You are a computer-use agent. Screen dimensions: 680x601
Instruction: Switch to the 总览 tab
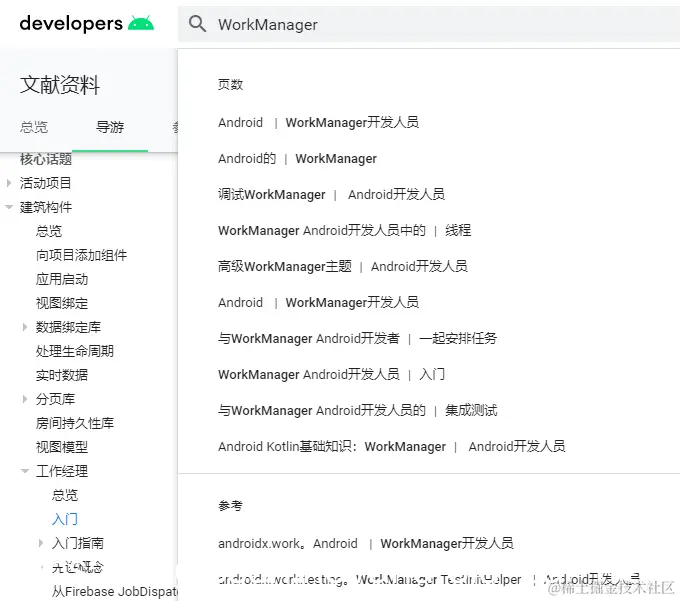pyautogui.click(x=34, y=127)
